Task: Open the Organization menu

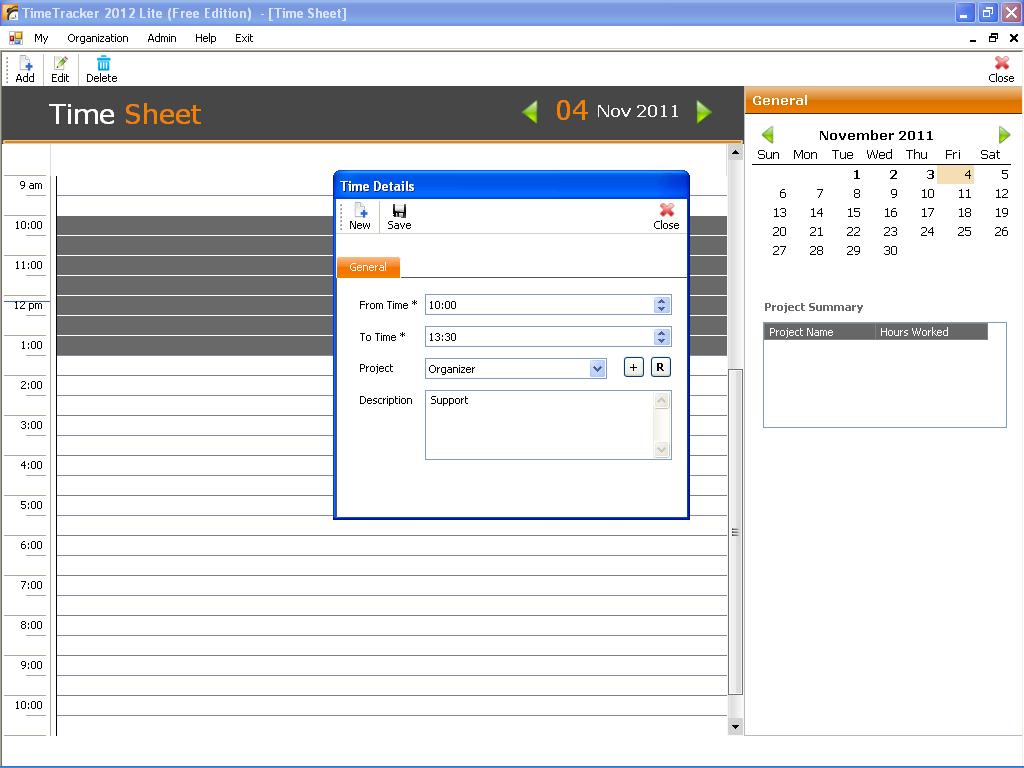Action: [98, 39]
